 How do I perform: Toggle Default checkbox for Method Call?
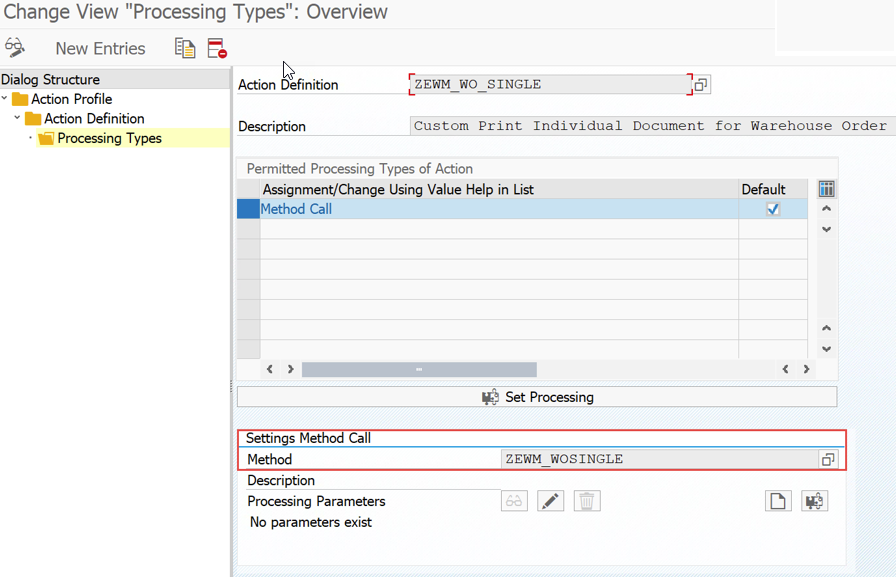(773, 209)
